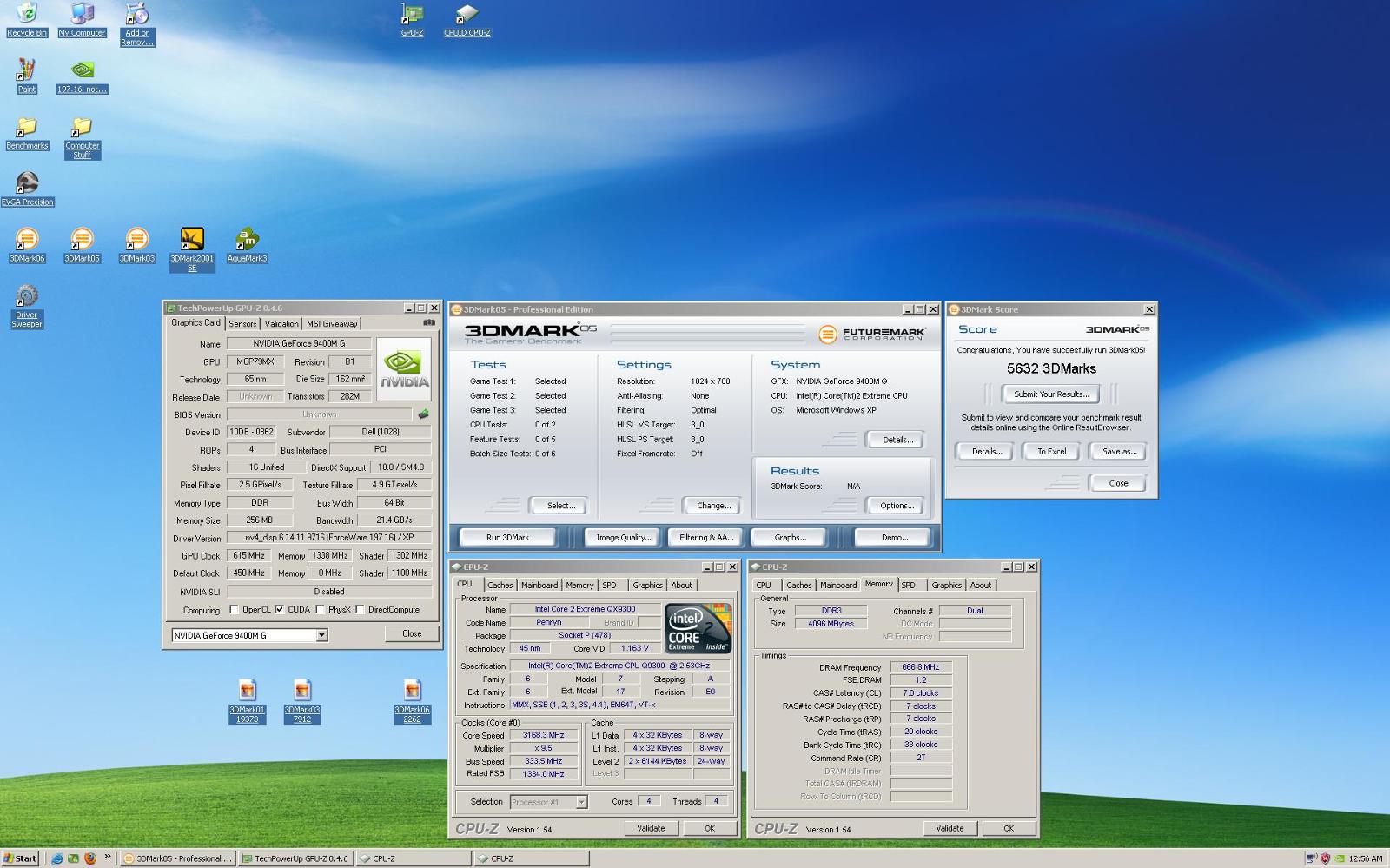Launch the 3DMark05 desktop shortcut

(82, 245)
